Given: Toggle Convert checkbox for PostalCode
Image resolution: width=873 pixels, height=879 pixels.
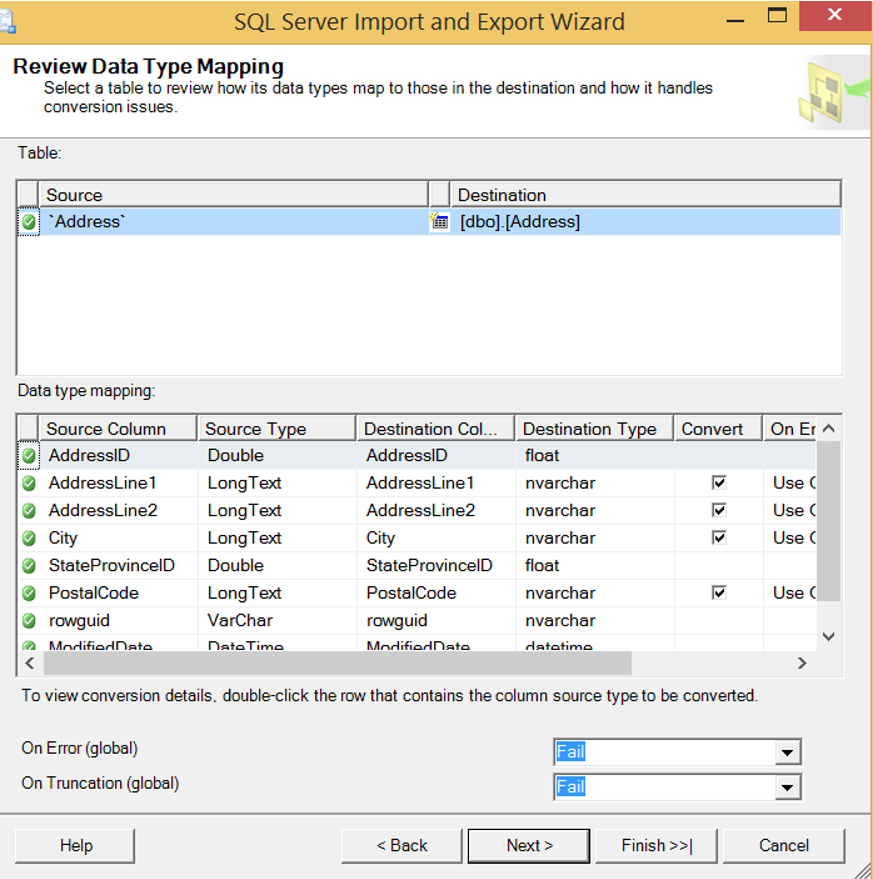Looking at the screenshot, I should pyautogui.click(x=719, y=593).
